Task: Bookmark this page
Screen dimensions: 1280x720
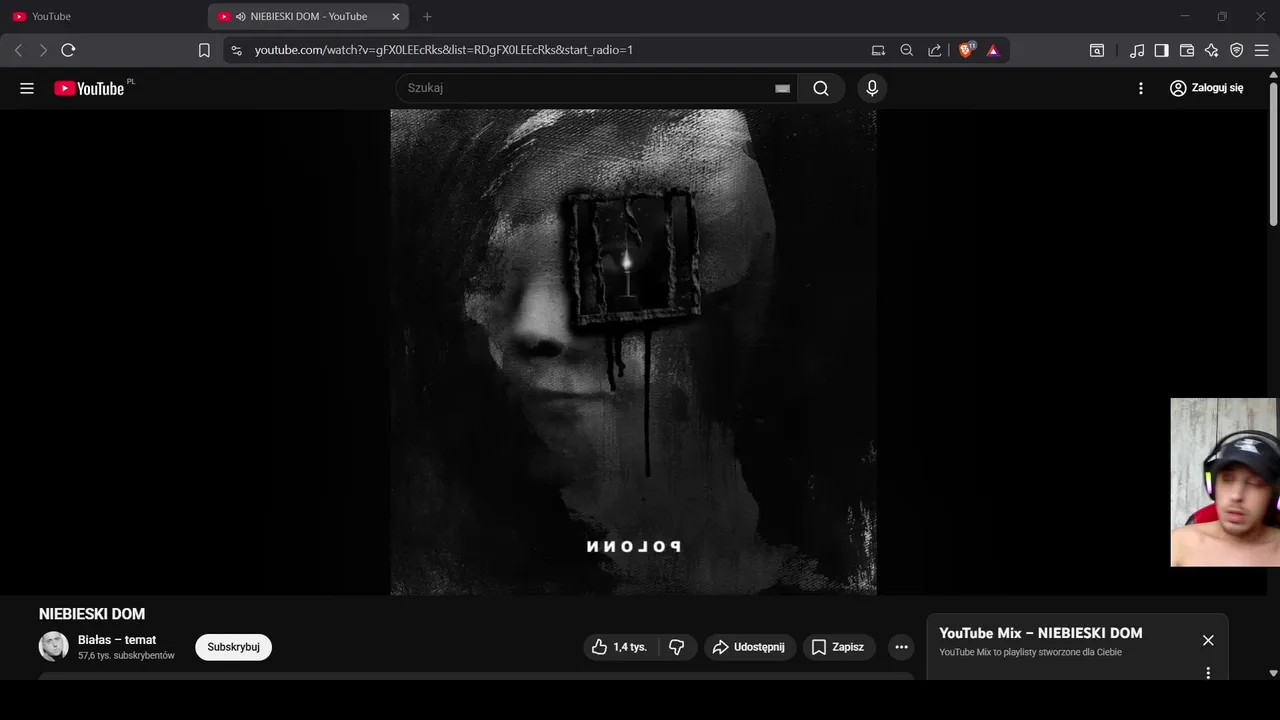Action: click(x=204, y=50)
